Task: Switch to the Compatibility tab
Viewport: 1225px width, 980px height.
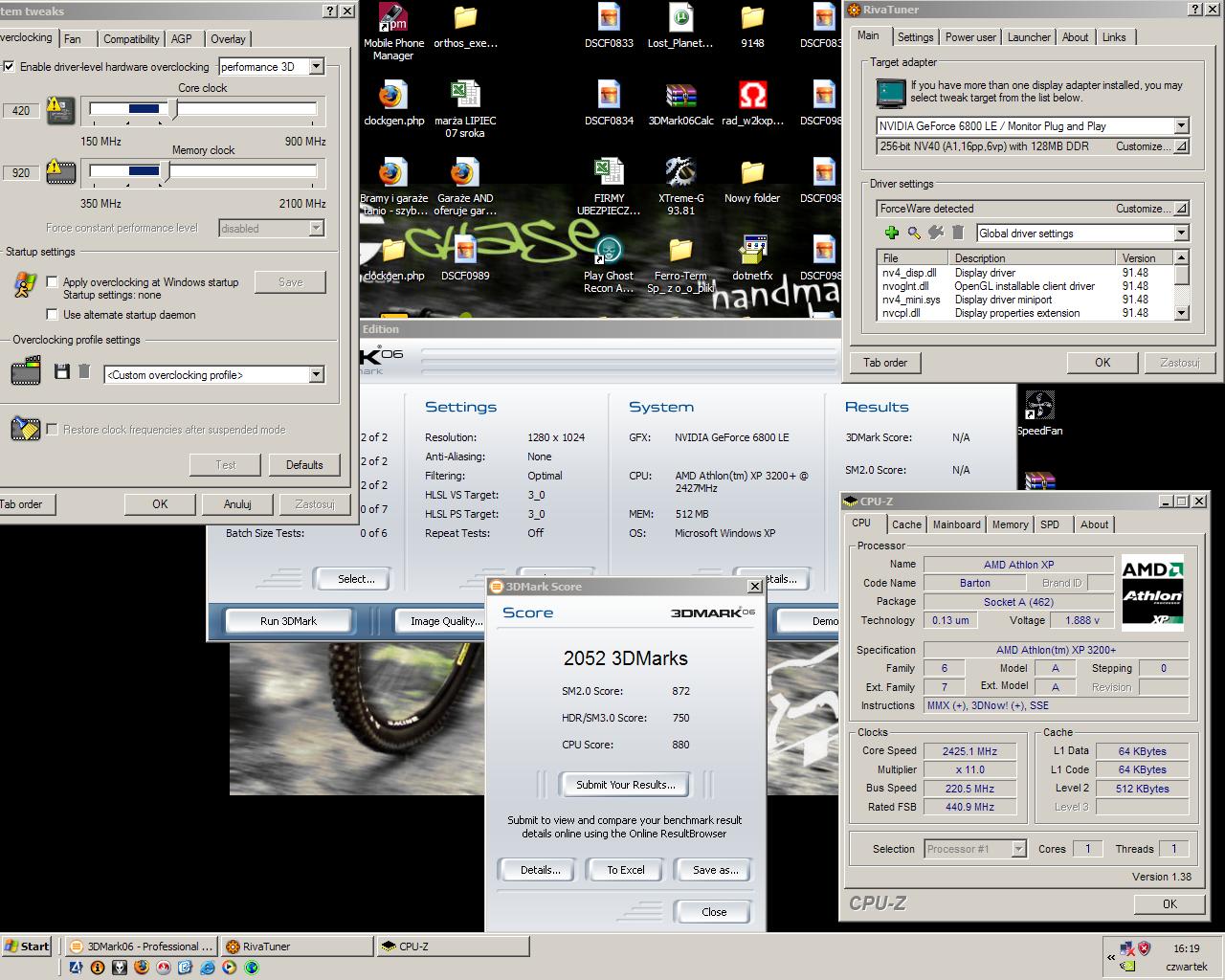Action: point(131,39)
